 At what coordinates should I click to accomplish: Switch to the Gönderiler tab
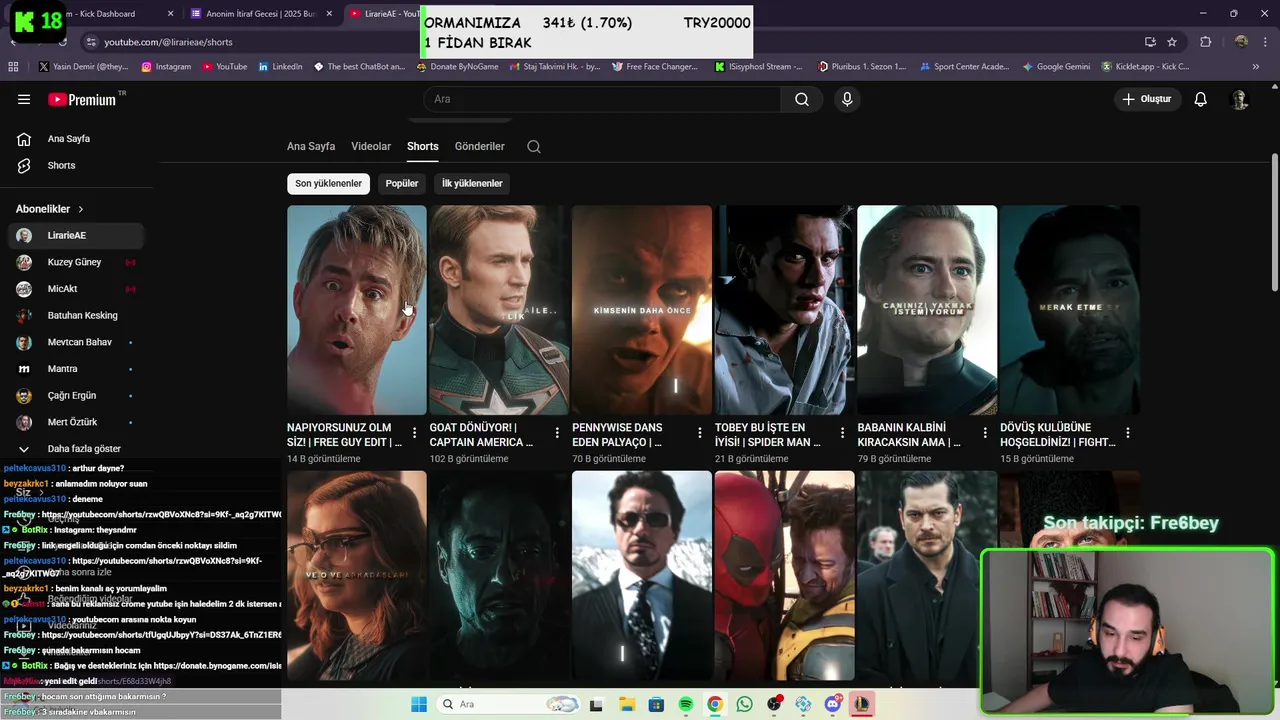480,146
